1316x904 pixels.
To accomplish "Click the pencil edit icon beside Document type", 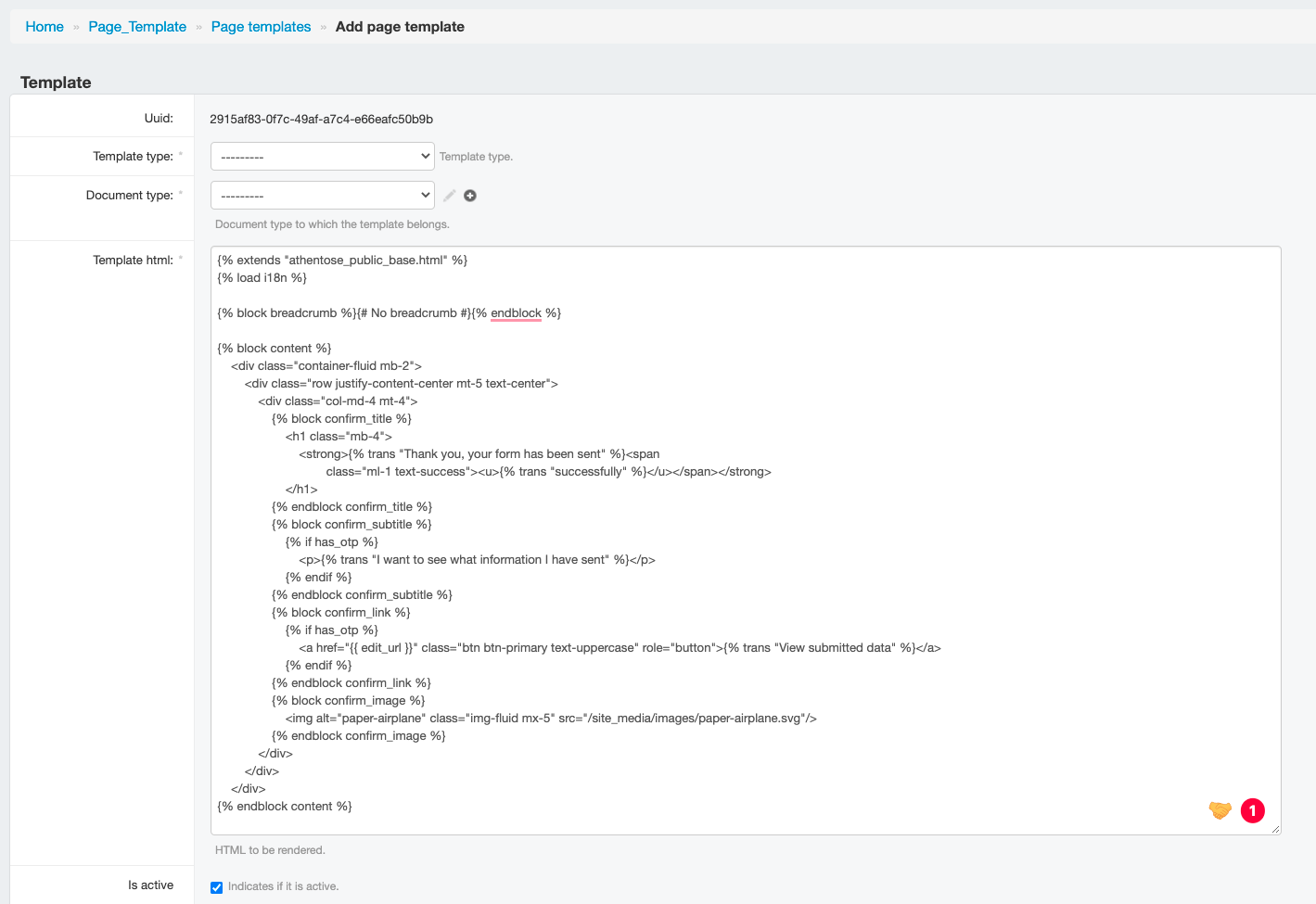I will pos(450,196).
